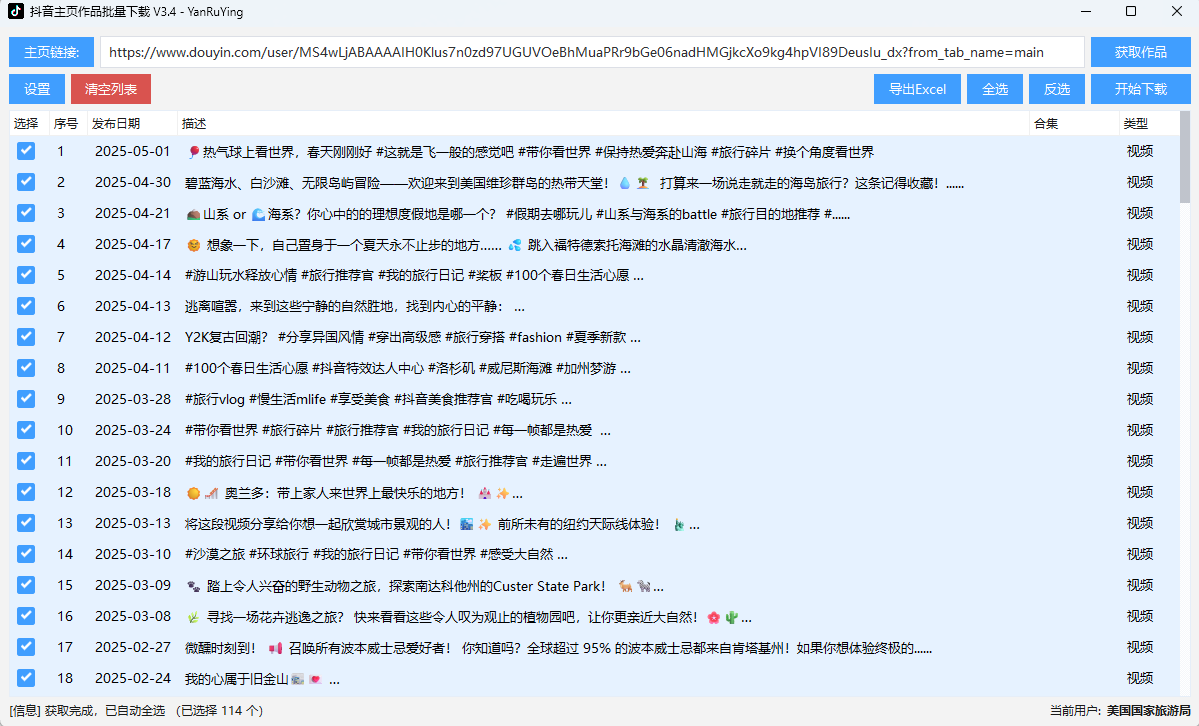1199x726 pixels.
Task: Click description 奥兰多：带上家人
Action: (x=355, y=493)
